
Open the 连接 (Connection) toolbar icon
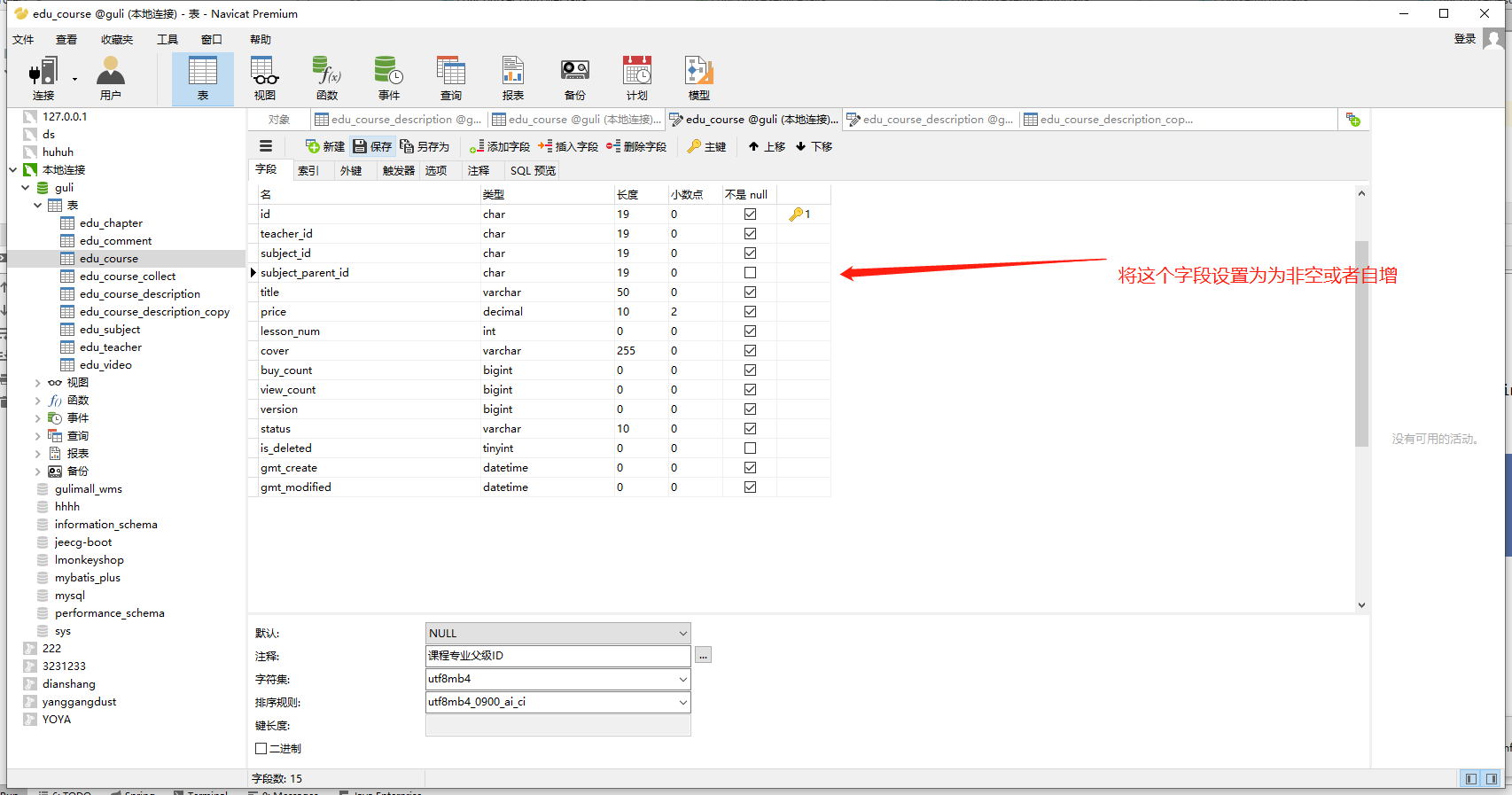(x=43, y=79)
